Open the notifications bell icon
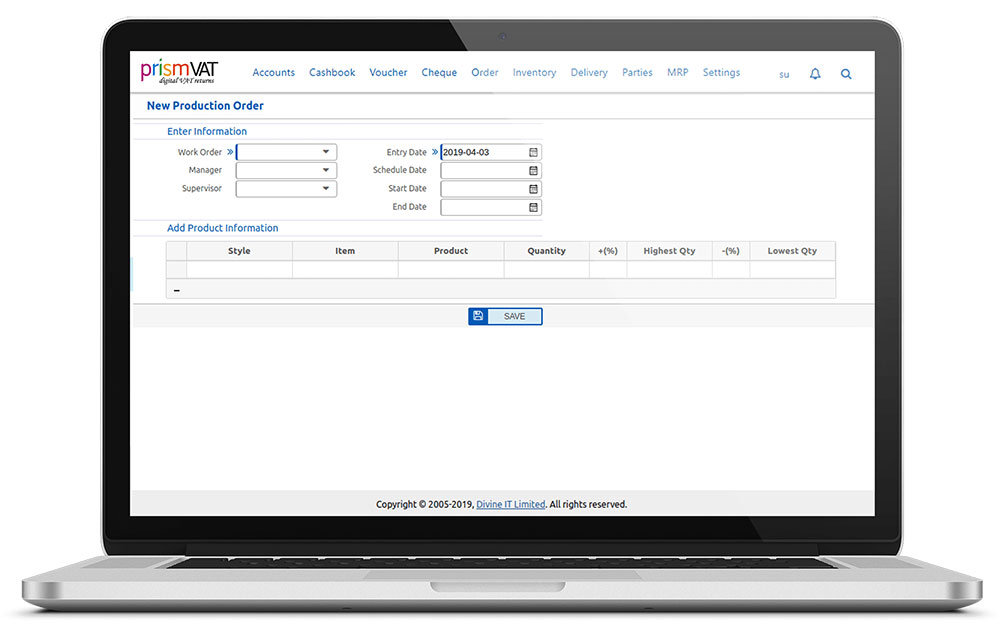 pyautogui.click(x=815, y=74)
